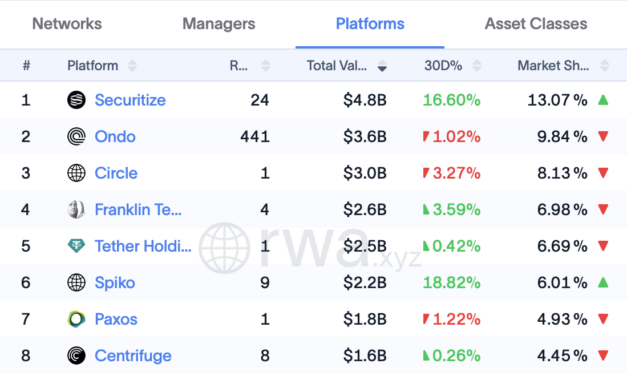This screenshot has width=627, height=376.
Task: Open the Asset Classes tab
Action: click(x=536, y=24)
